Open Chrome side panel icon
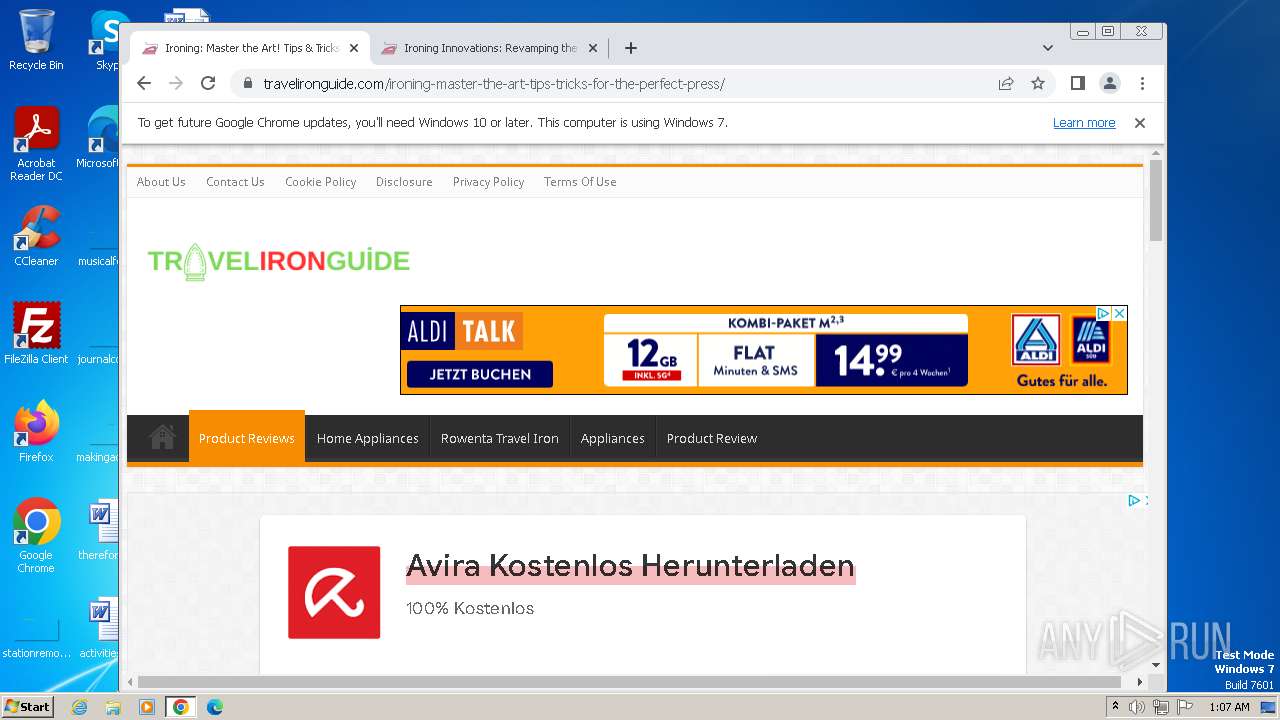Screen dimensions: 1280x720 tap(1078, 84)
